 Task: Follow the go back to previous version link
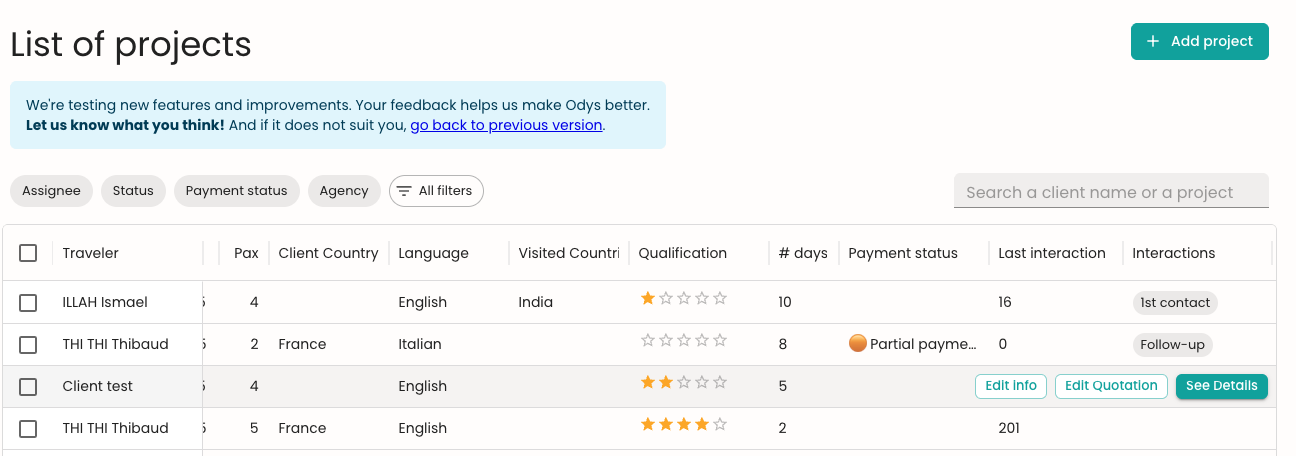pyautogui.click(x=506, y=125)
